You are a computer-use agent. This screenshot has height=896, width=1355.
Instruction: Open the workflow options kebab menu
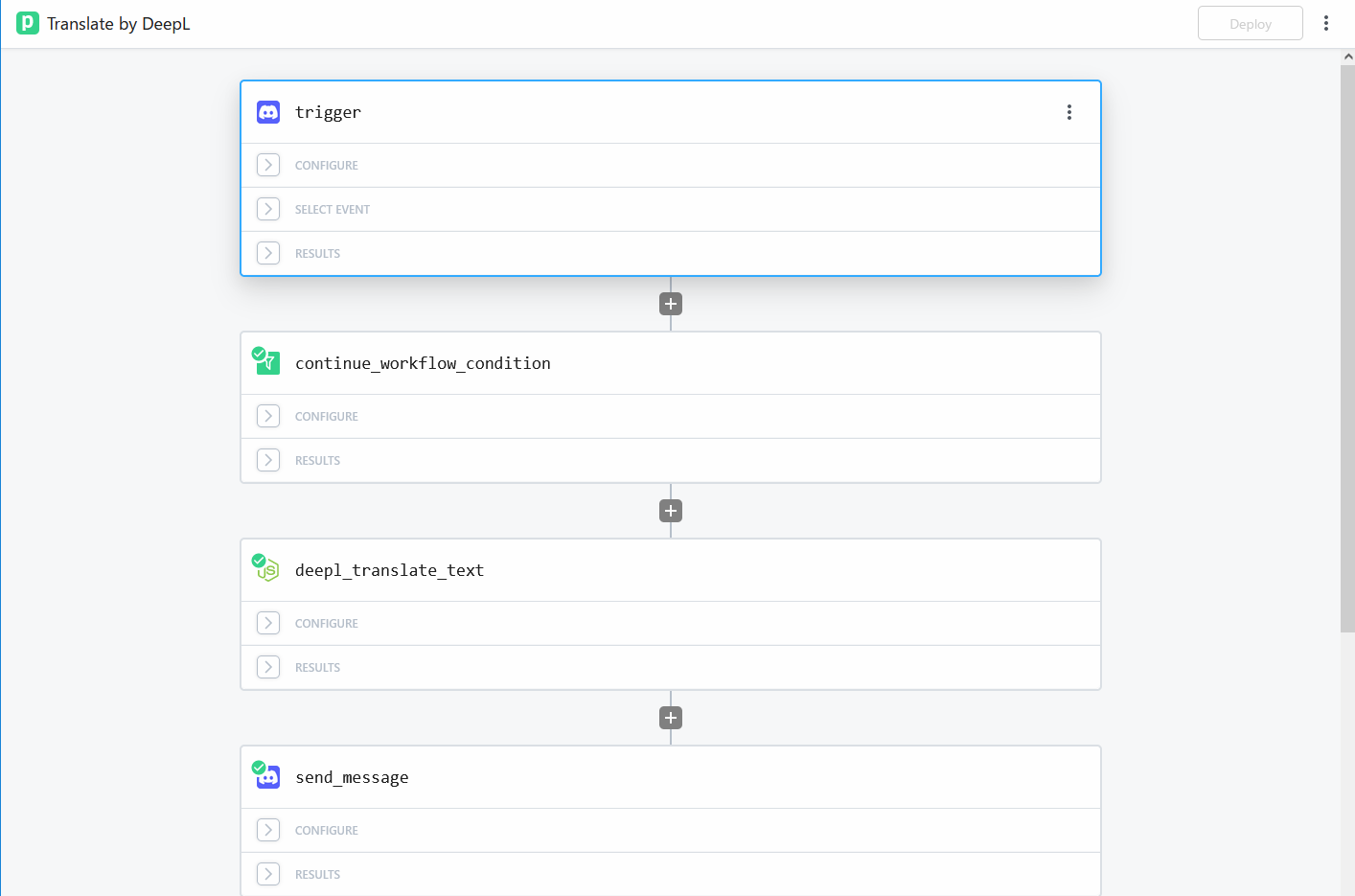[1326, 23]
